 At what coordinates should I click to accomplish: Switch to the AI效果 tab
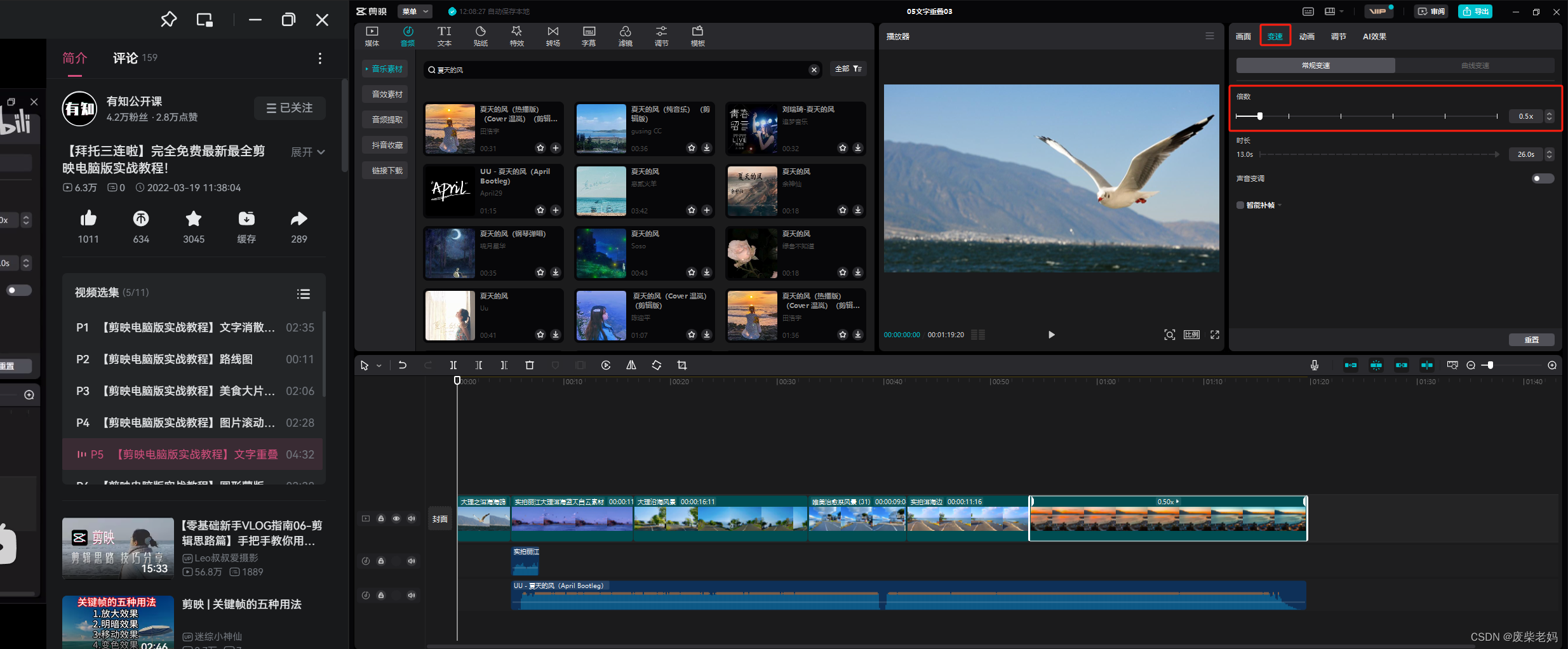[1374, 36]
